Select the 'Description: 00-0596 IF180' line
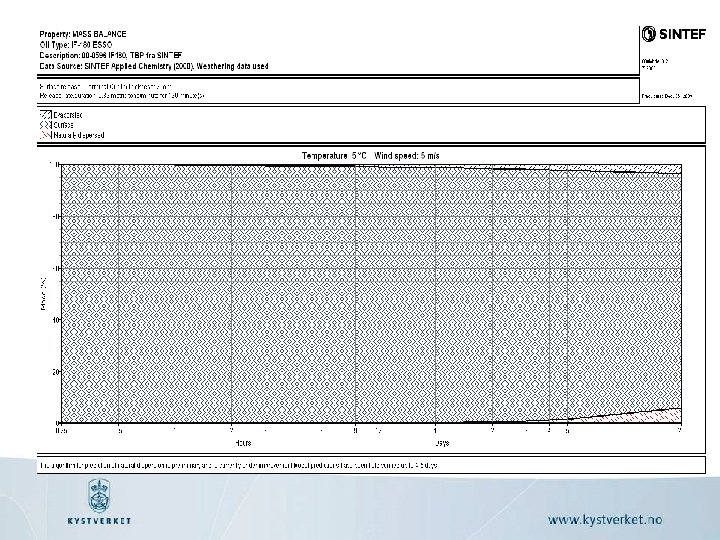 (x=111, y=55)
